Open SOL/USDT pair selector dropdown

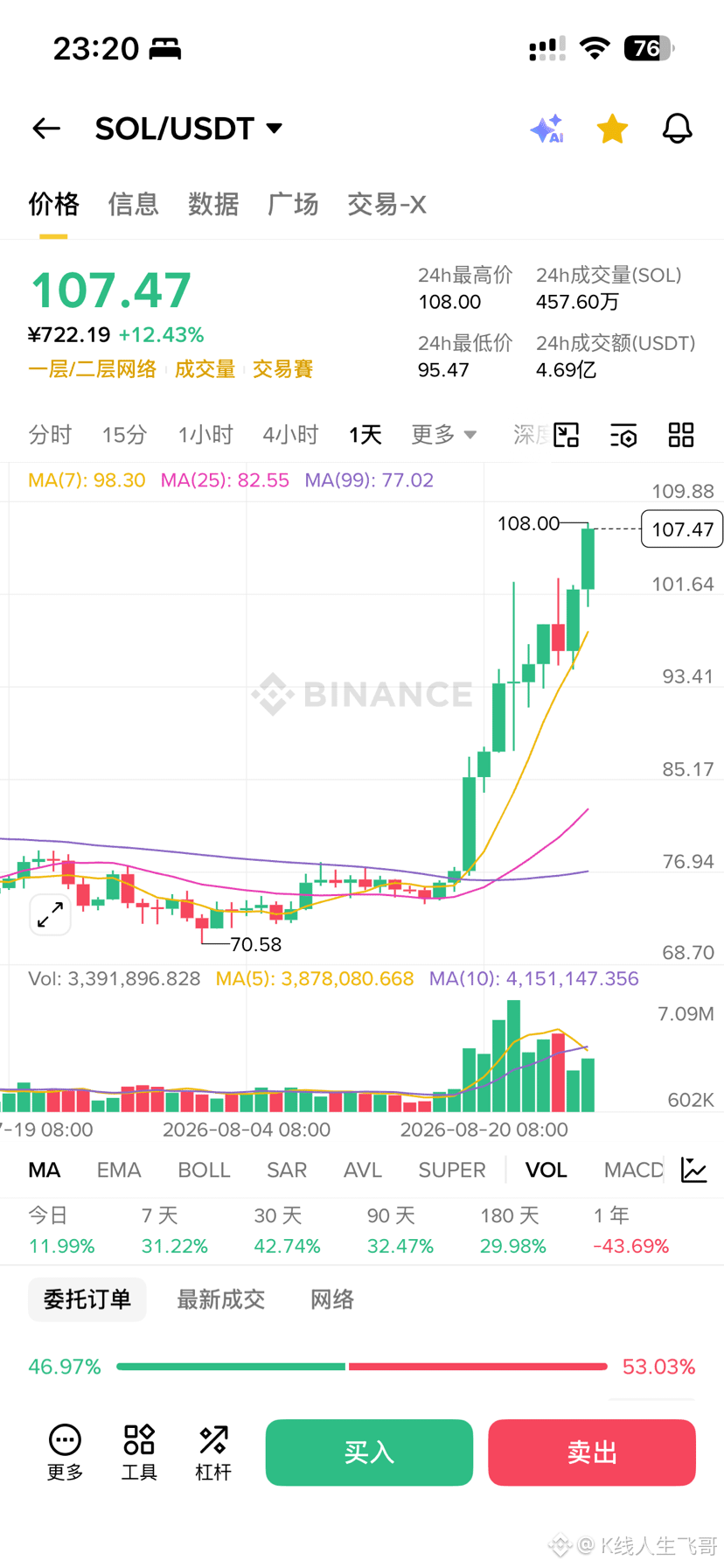[x=189, y=129]
